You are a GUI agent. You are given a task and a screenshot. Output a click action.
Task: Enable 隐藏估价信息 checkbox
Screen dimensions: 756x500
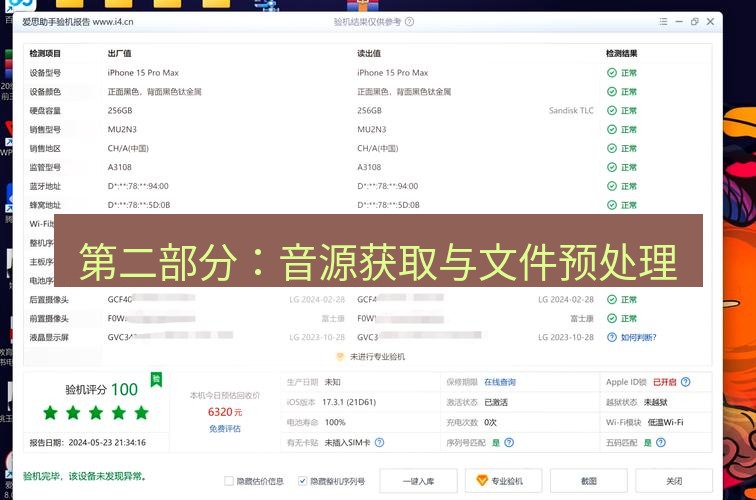tap(229, 481)
